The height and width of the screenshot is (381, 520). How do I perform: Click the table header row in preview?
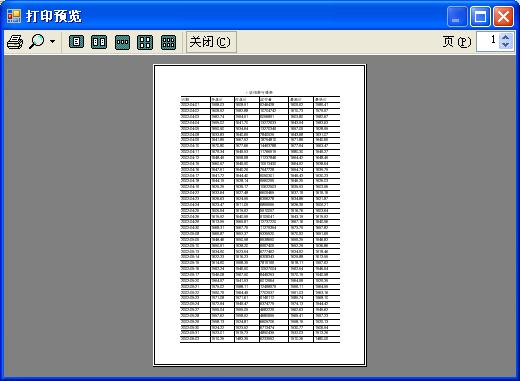click(260, 99)
